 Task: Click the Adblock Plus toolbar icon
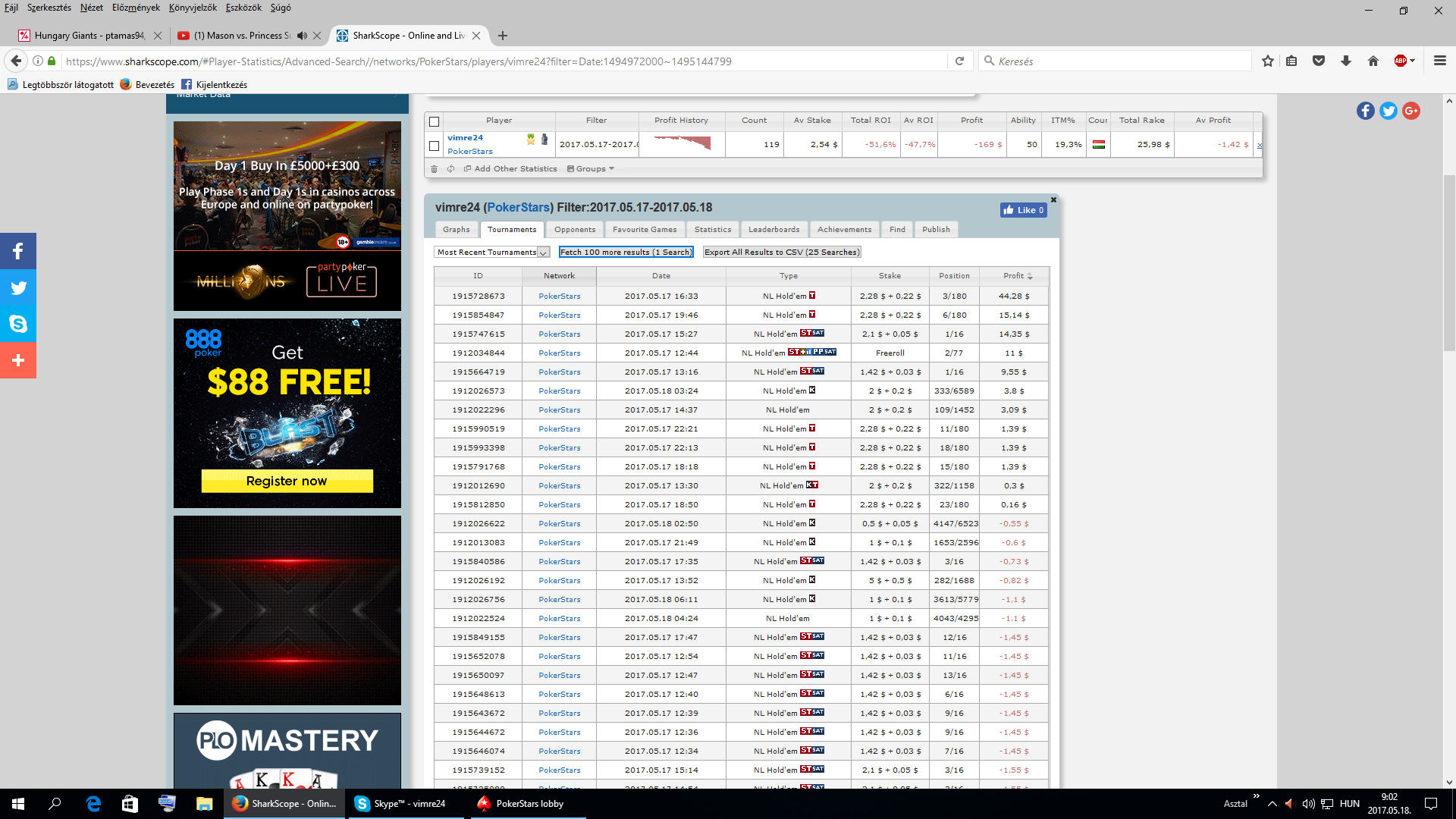pyautogui.click(x=1401, y=61)
